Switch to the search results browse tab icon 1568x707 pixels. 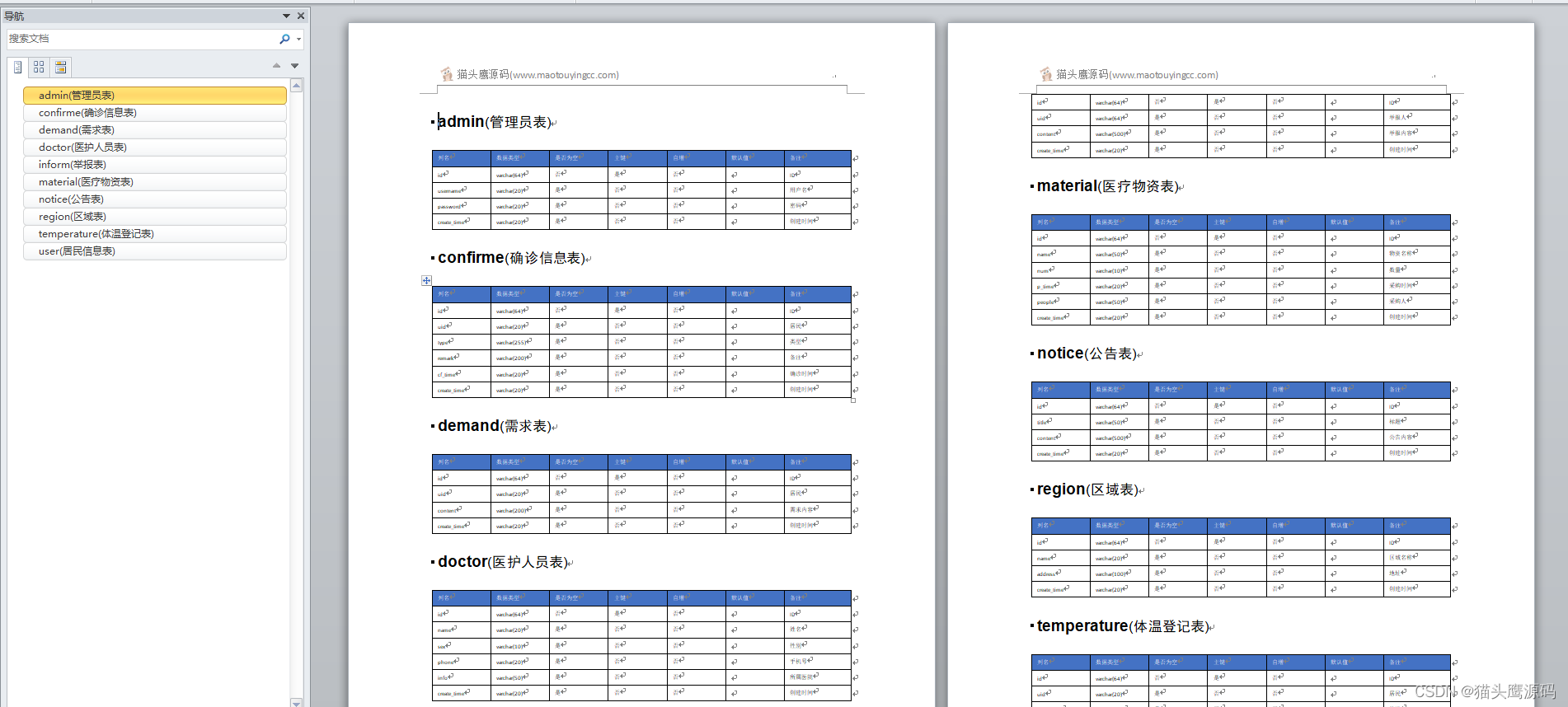60,67
